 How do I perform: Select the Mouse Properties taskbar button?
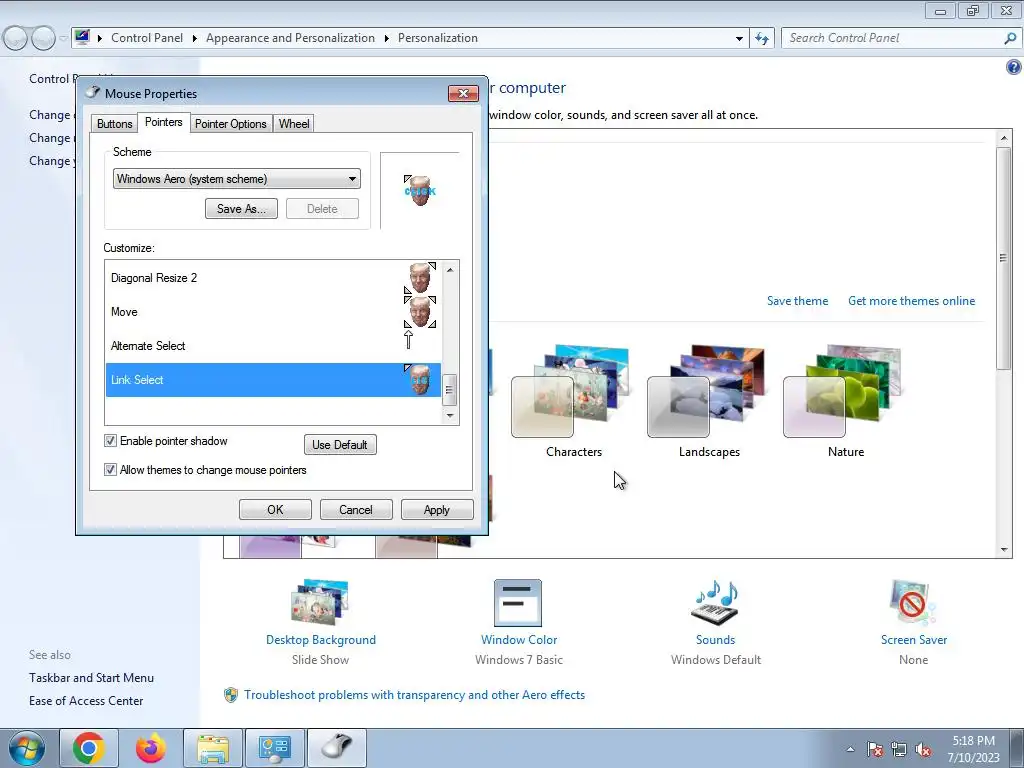click(x=337, y=748)
